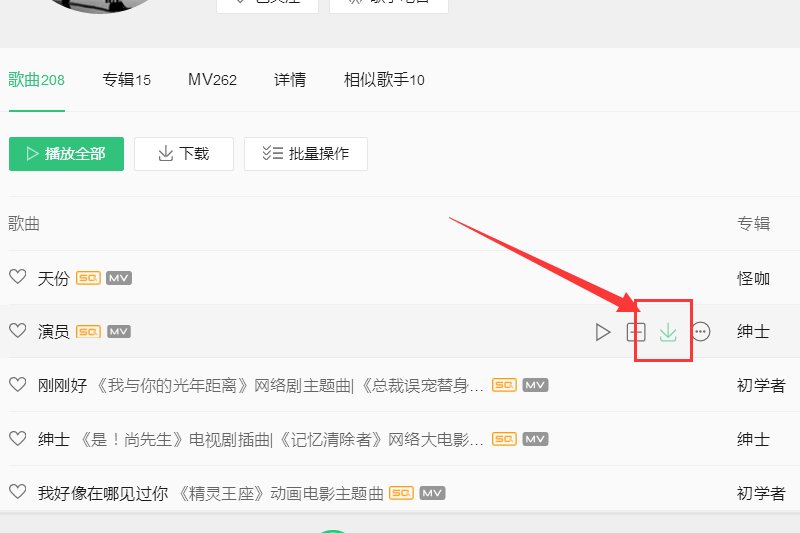800x533 pixels.
Task: Click the 专辑 column header
Action: (x=754, y=223)
